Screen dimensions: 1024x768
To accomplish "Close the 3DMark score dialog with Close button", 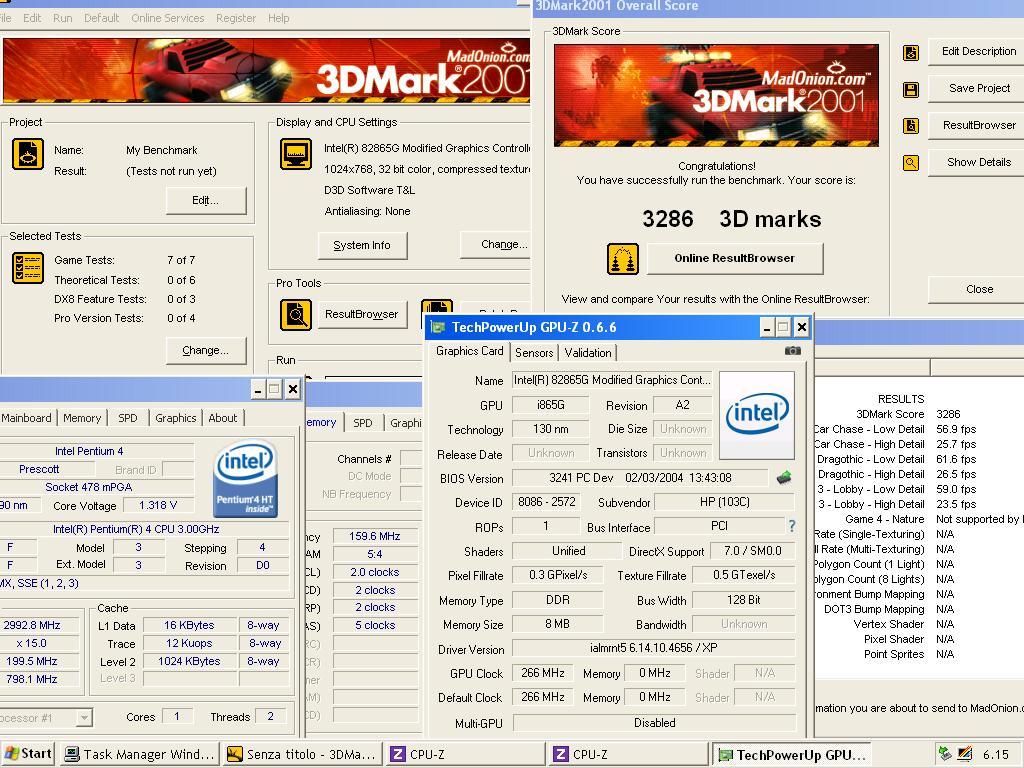I will tap(978, 289).
